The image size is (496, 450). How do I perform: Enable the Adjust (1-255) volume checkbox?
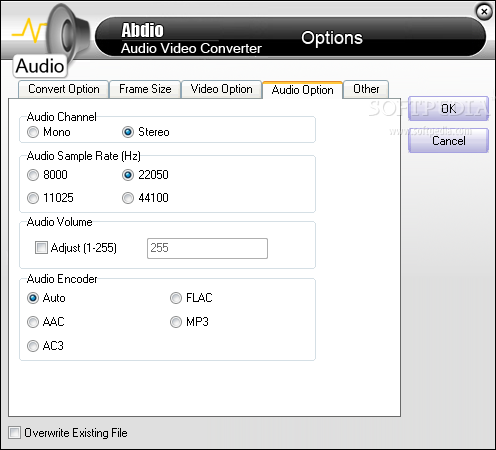41,248
